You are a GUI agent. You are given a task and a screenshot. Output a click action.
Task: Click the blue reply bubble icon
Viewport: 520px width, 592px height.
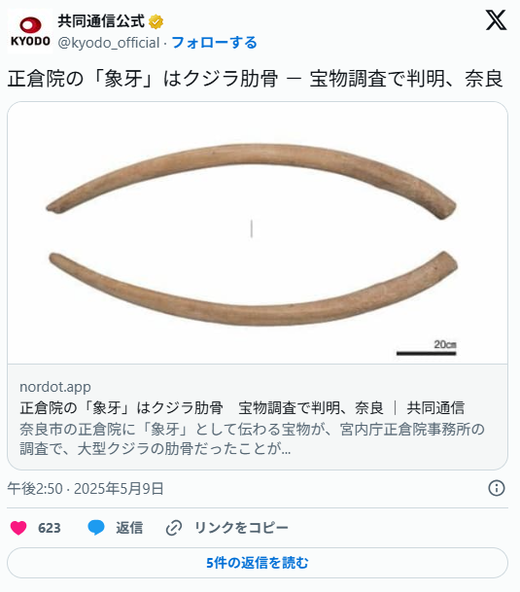(x=96, y=527)
